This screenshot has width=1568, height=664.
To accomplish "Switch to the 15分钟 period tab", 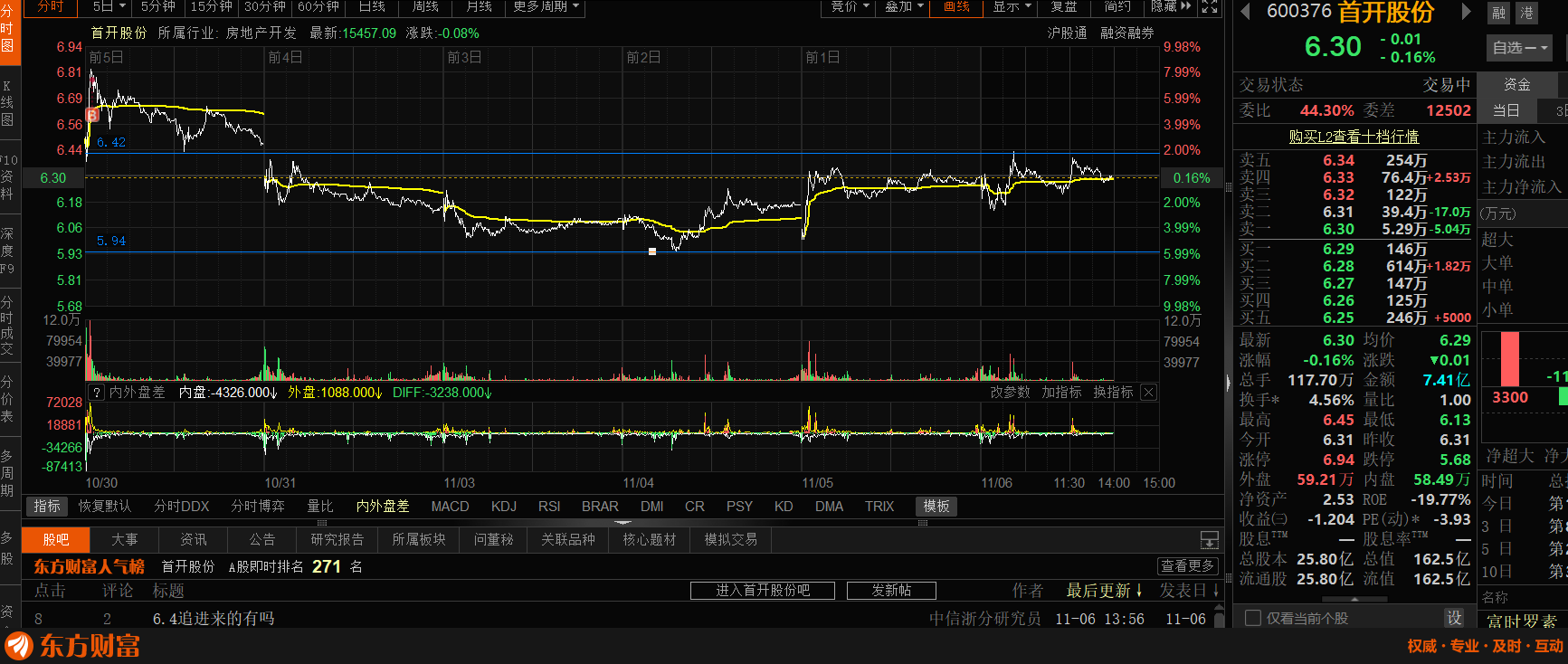I will [x=212, y=7].
